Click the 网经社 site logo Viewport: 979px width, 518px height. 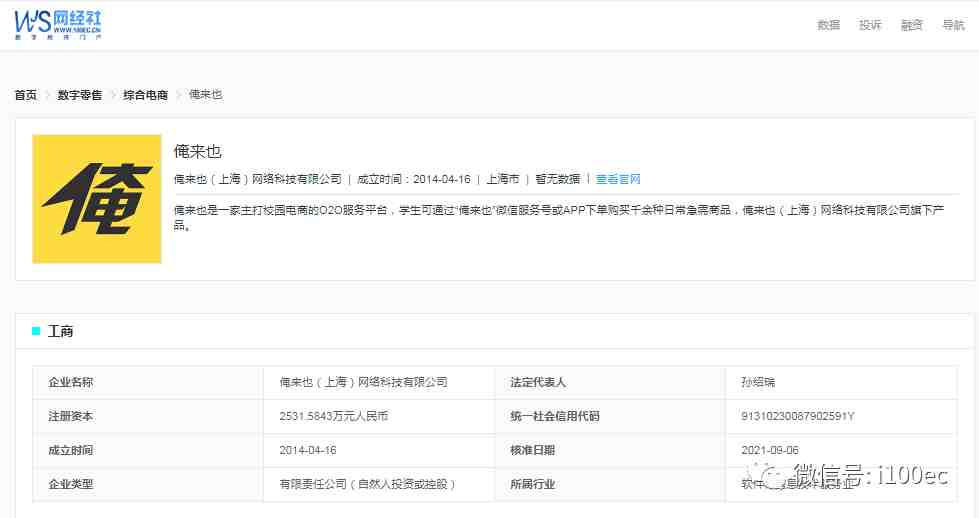point(57,25)
